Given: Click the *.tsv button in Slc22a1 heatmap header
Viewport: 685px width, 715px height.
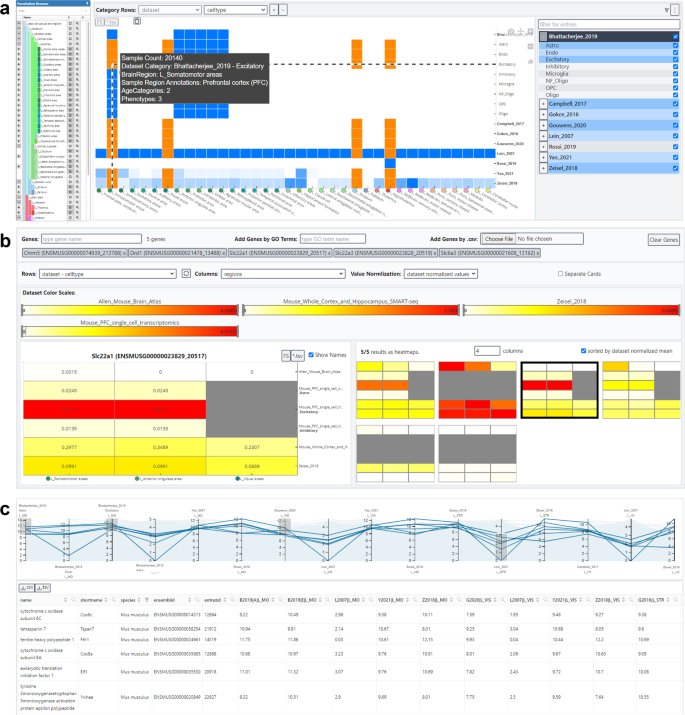Looking at the screenshot, I should tap(298, 356).
